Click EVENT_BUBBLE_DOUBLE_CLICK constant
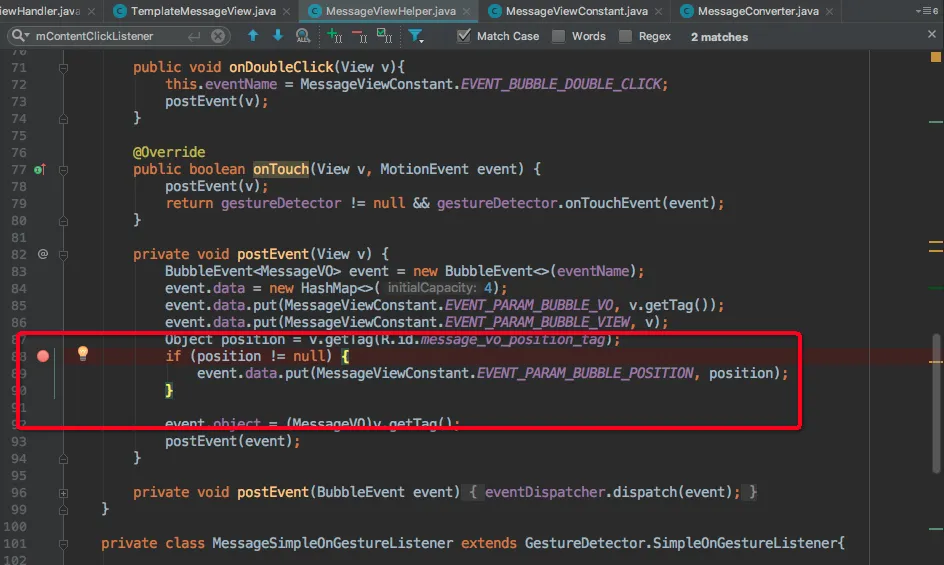The width and height of the screenshot is (944, 565). [561, 84]
